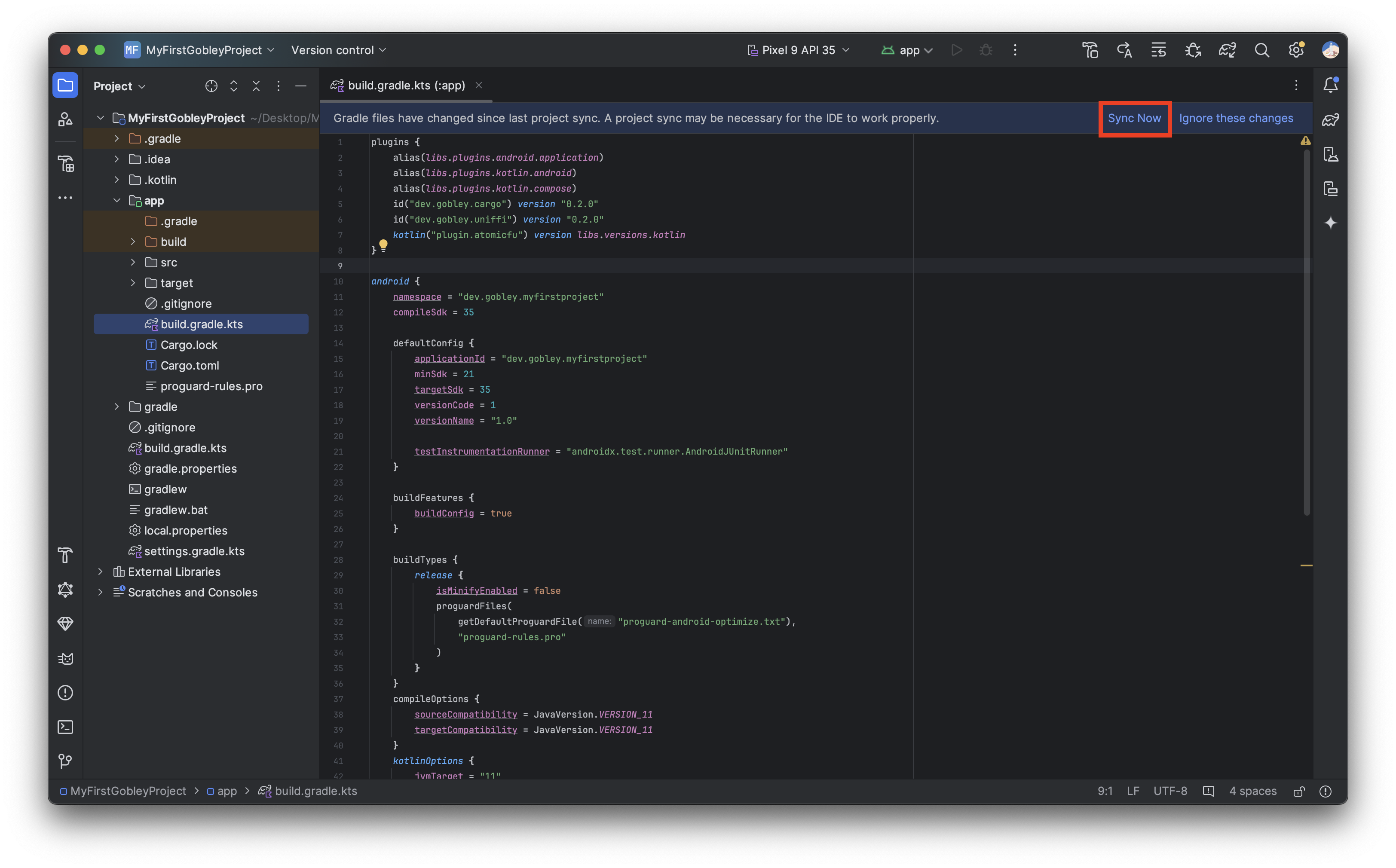Open the Project tool window icon

pos(65,86)
